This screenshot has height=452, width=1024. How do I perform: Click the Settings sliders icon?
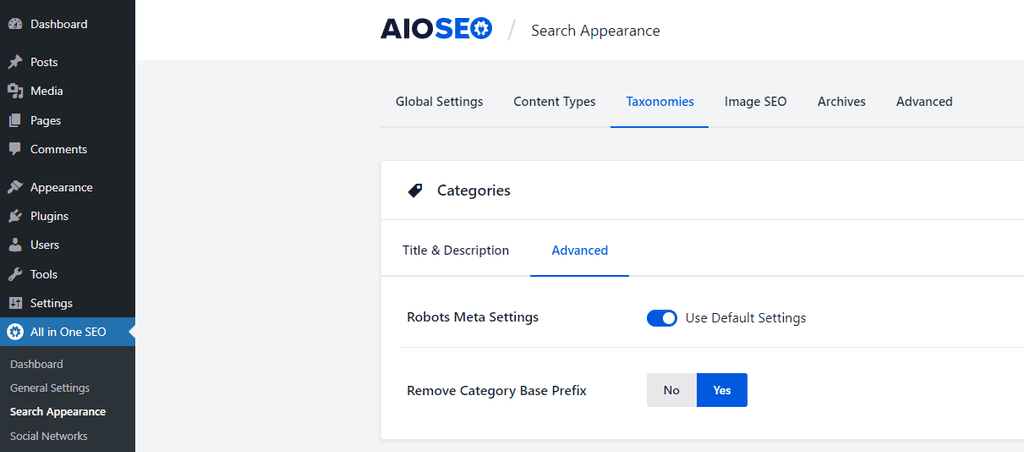click(15, 303)
